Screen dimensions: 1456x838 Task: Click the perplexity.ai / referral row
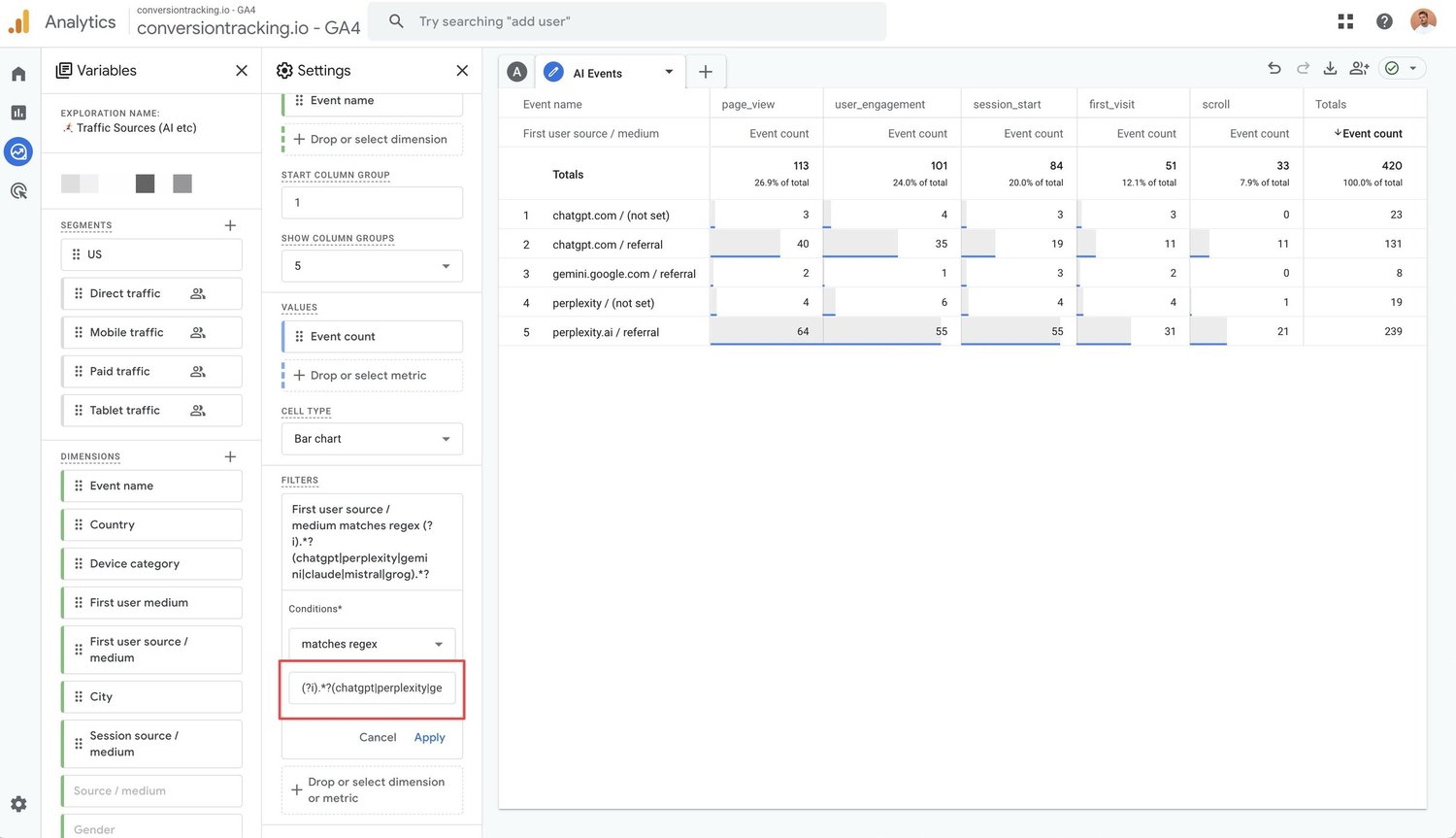[962, 331]
